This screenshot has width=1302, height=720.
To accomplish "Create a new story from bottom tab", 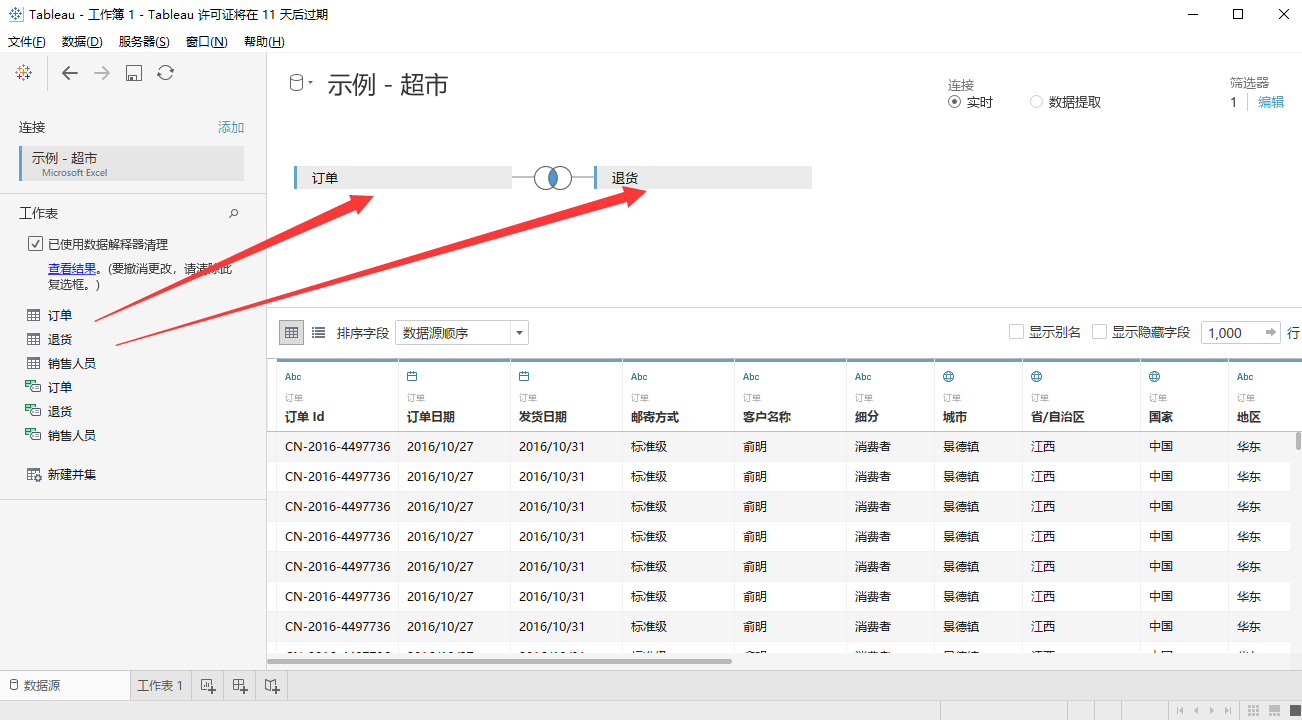I will pos(272,686).
